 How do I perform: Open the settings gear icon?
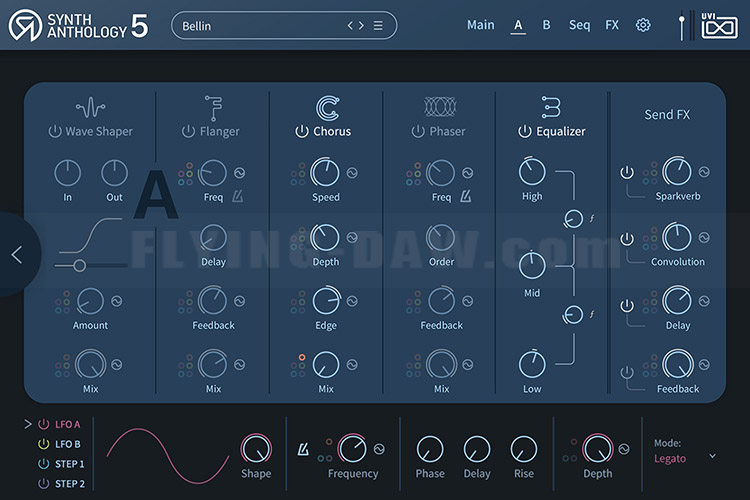pos(642,25)
